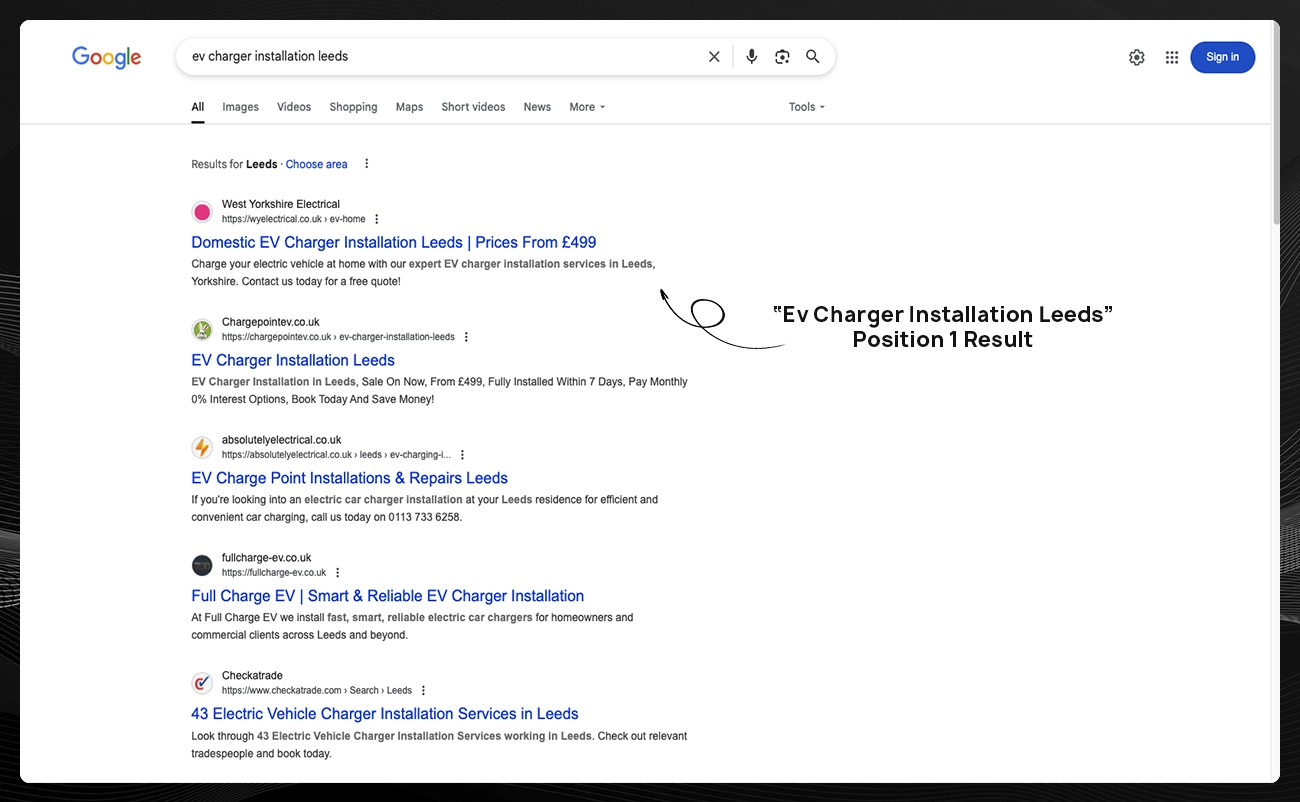This screenshot has width=1300, height=802.
Task: Open 43 Electric Vehicle Charger Installation Services link
Action: [x=384, y=714]
